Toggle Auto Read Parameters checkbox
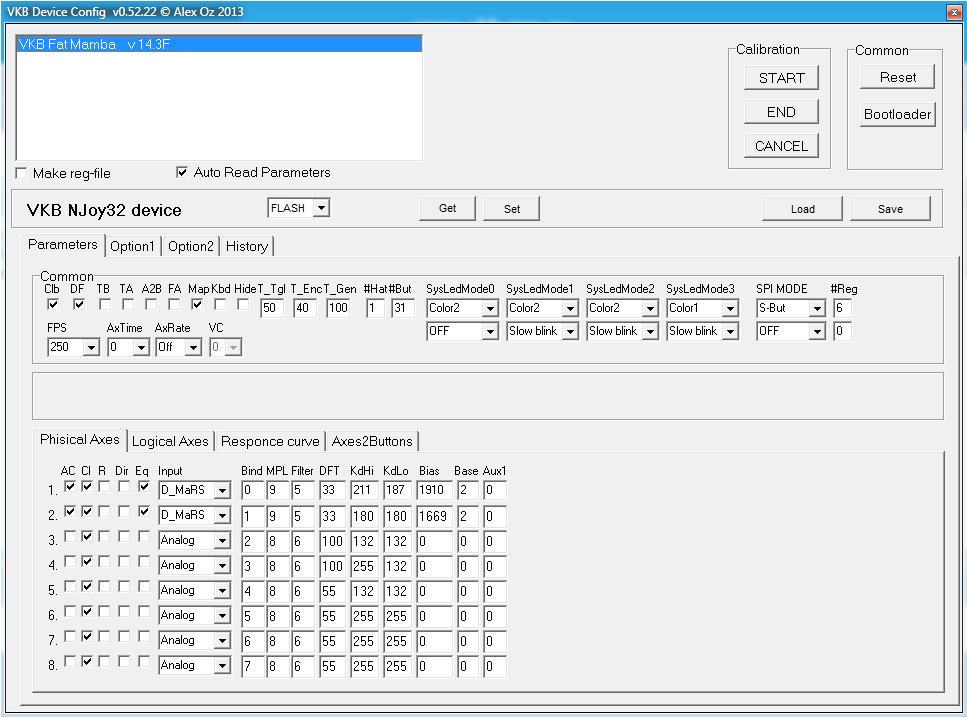Viewport: 967px width, 718px height. [x=182, y=172]
